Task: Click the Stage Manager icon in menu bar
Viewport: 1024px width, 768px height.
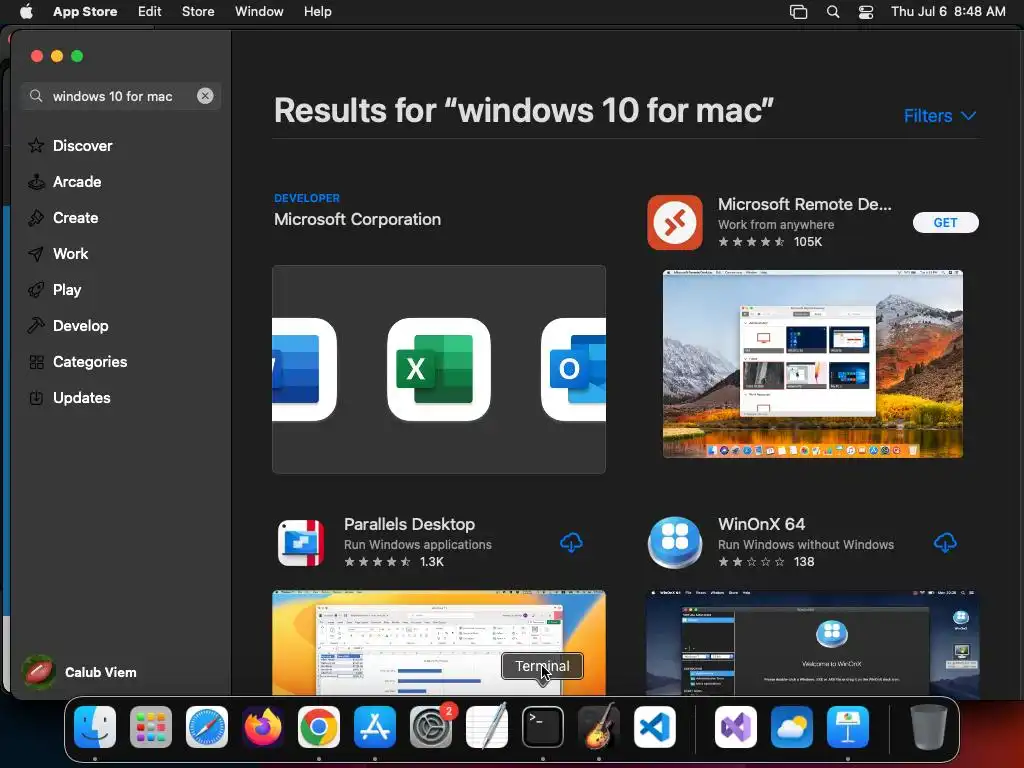Action: 798,12
